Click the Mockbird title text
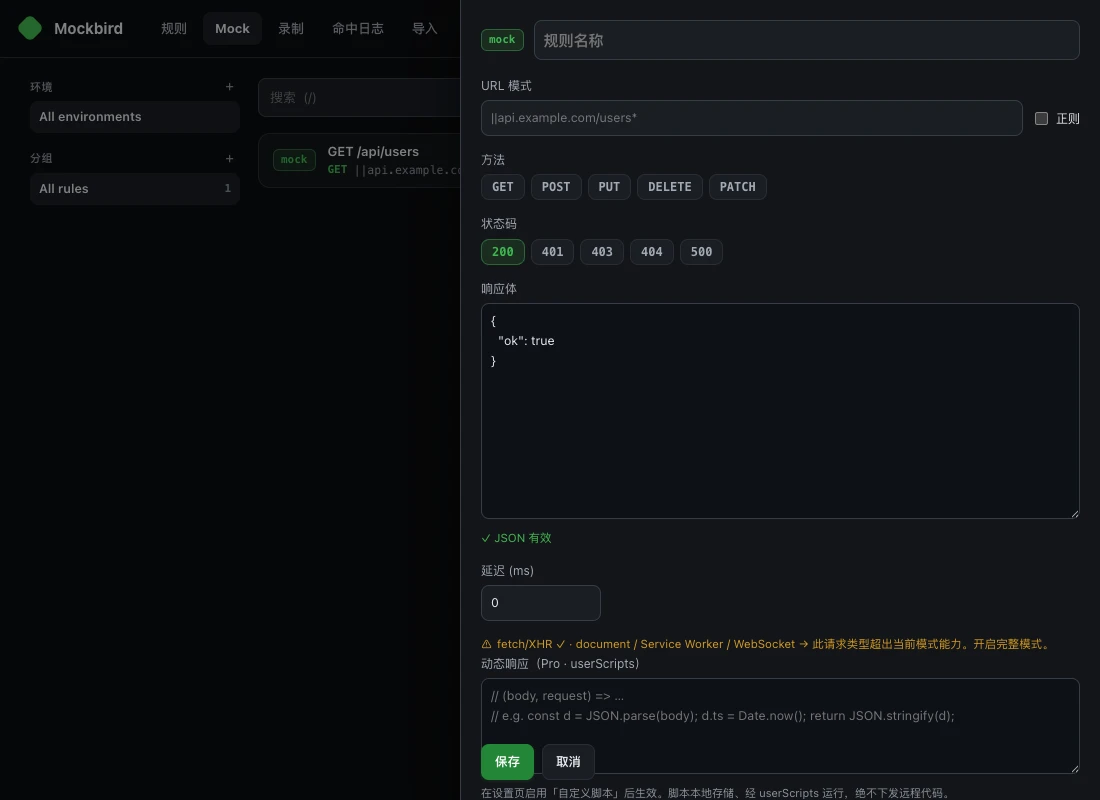 click(x=88, y=28)
